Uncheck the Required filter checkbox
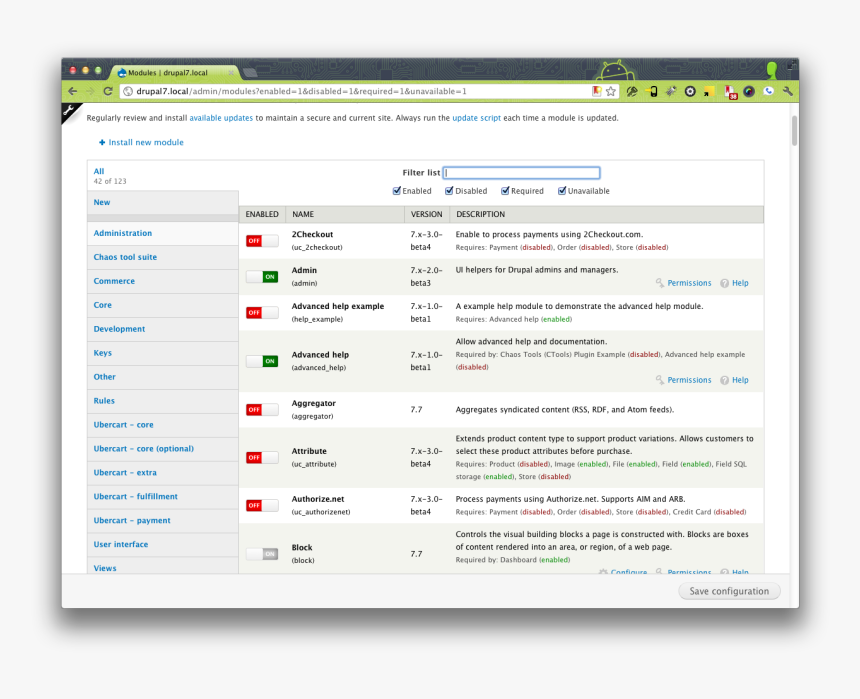860x699 pixels. click(x=505, y=191)
